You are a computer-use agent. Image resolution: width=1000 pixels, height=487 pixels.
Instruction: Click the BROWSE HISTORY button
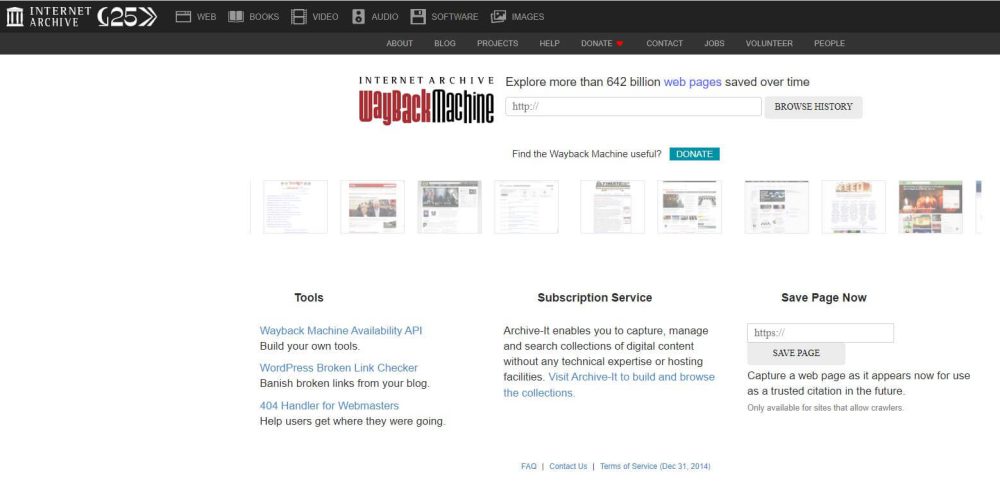point(813,107)
